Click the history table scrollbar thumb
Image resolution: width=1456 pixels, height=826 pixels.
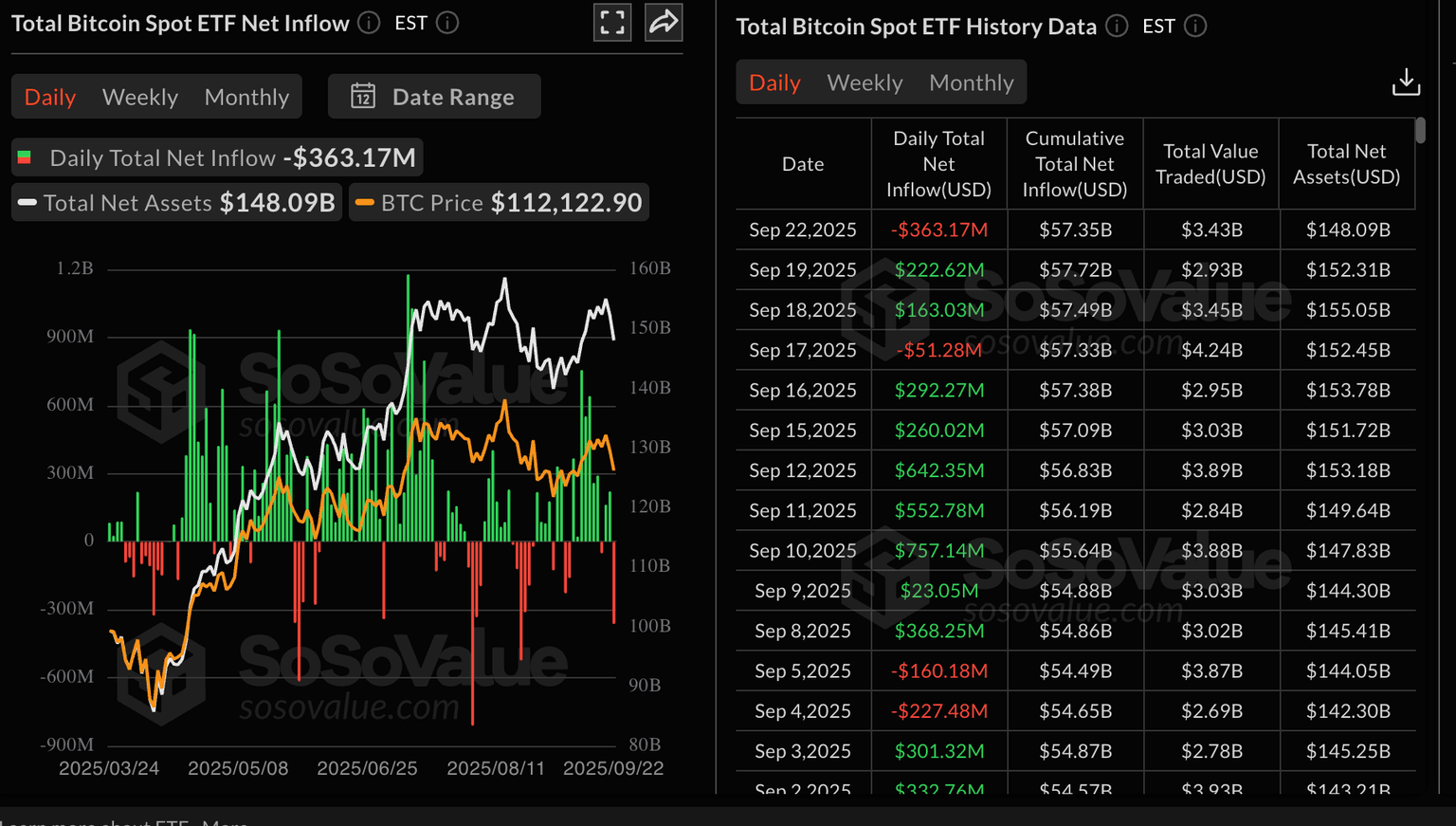1419,131
